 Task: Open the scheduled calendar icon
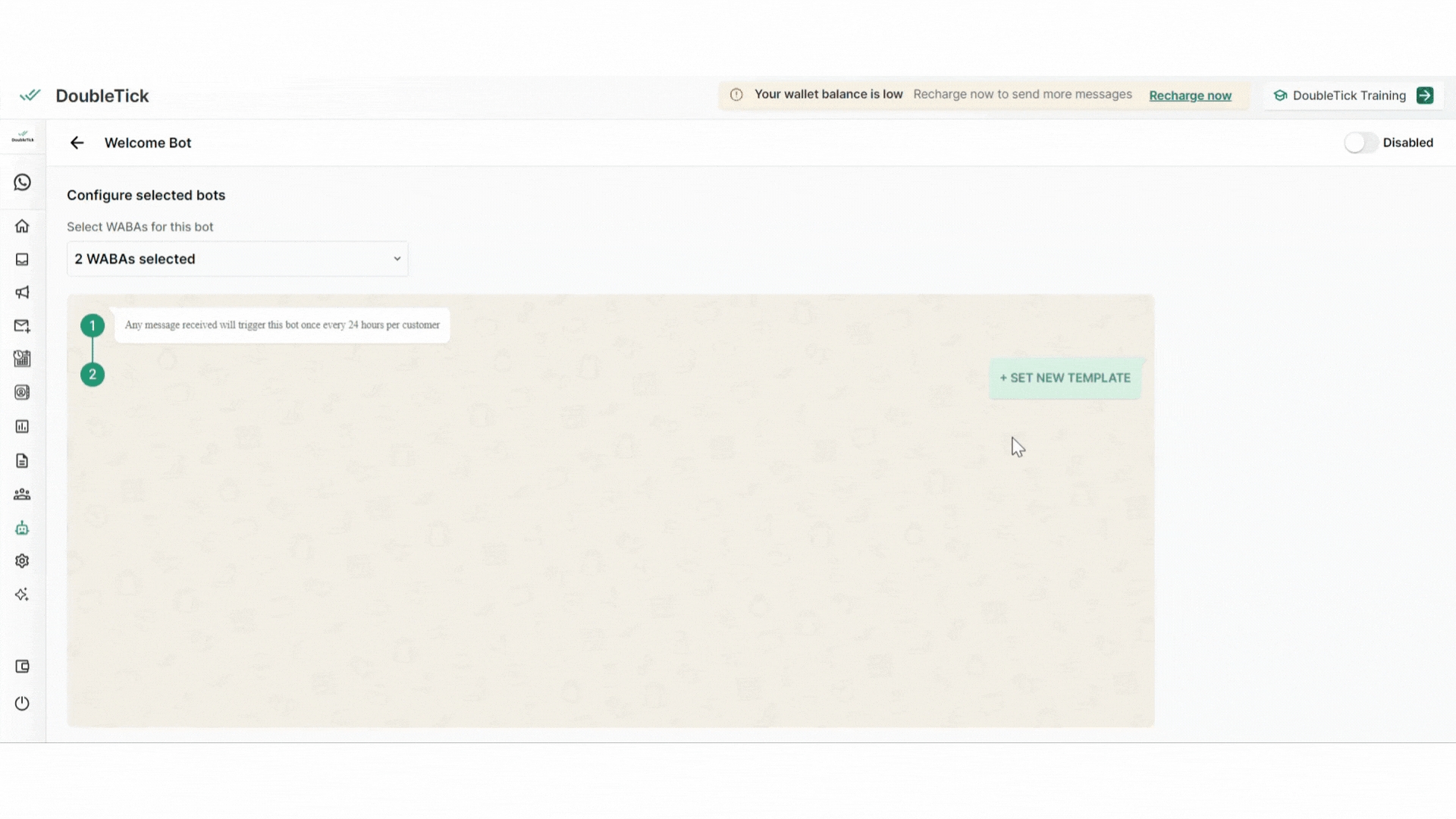pos(22,359)
